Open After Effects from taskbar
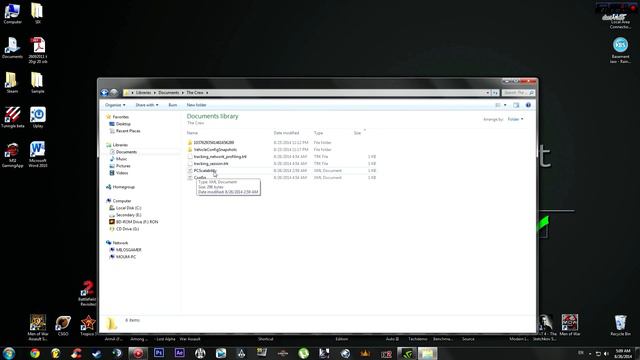This screenshot has height=360, width=640. tap(179, 353)
